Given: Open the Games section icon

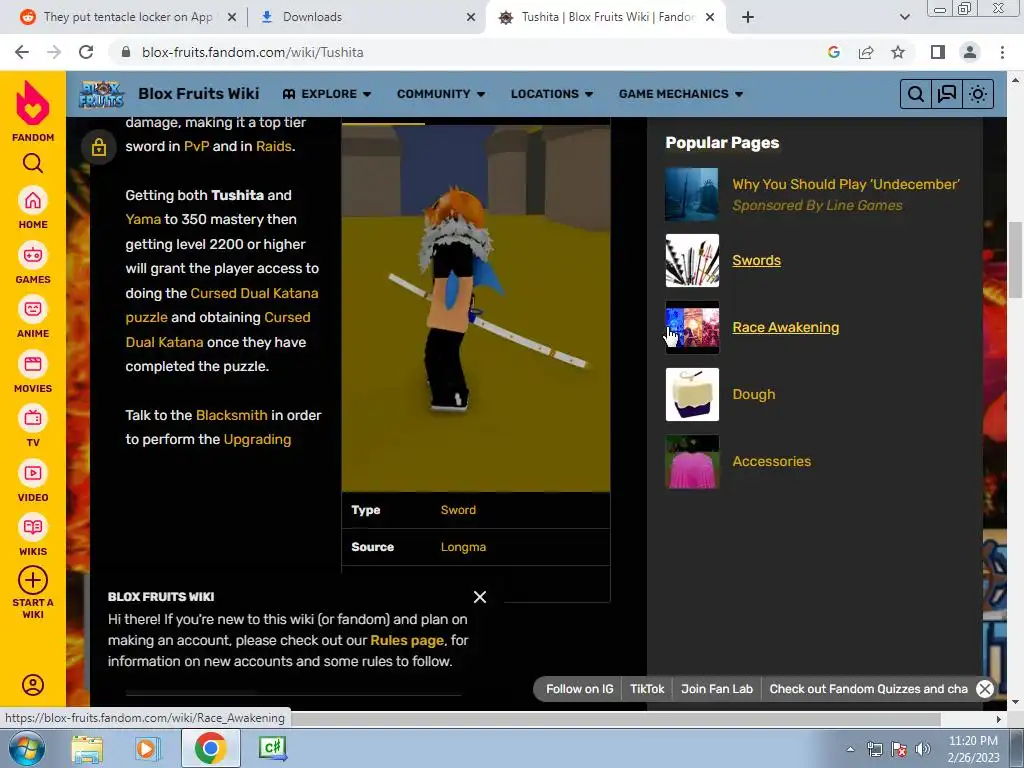Looking at the screenshot, I should (x=33, y=255).
